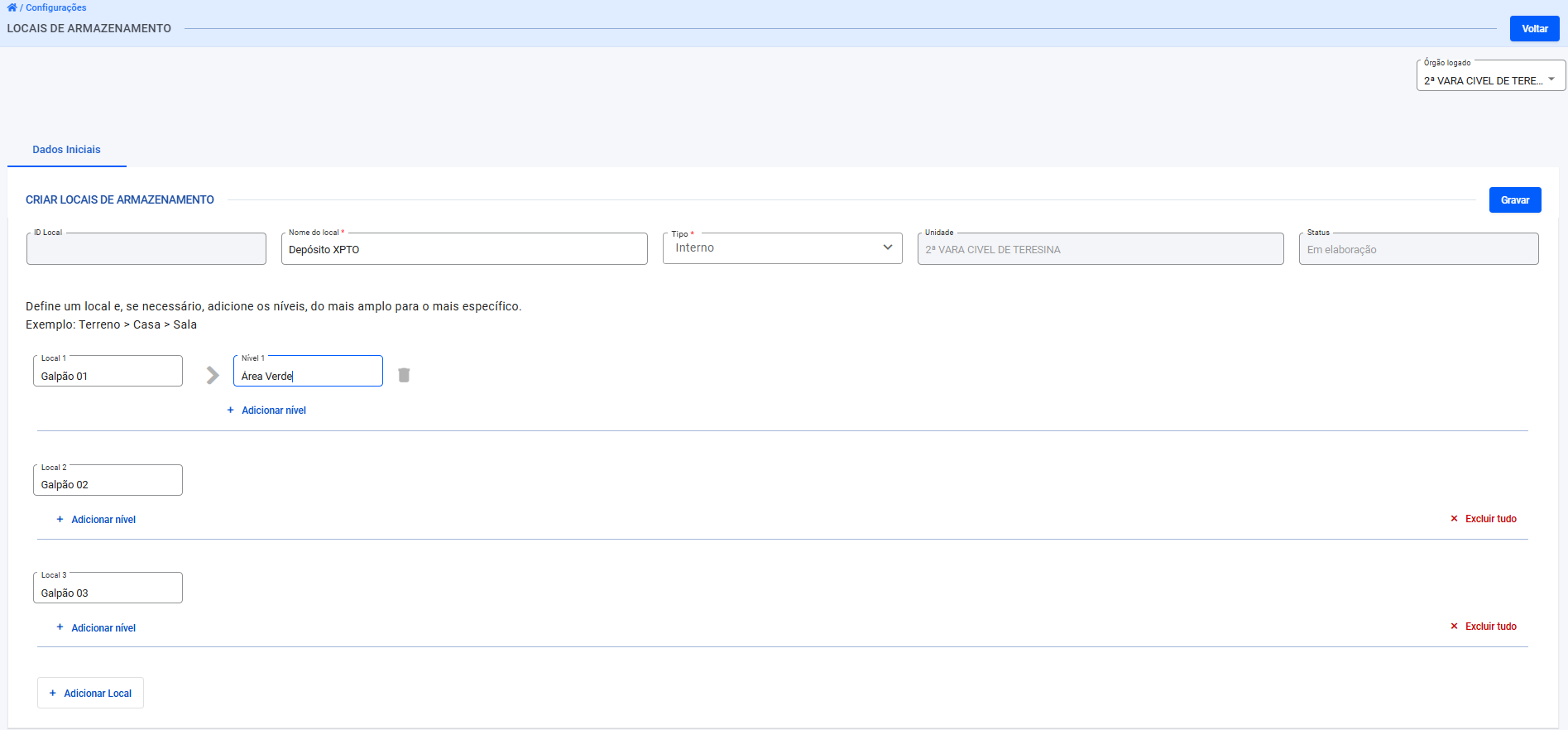Select the Local 2 Galpão 02 field
This screenshot has width=1568, height=730.
point(108,484)
